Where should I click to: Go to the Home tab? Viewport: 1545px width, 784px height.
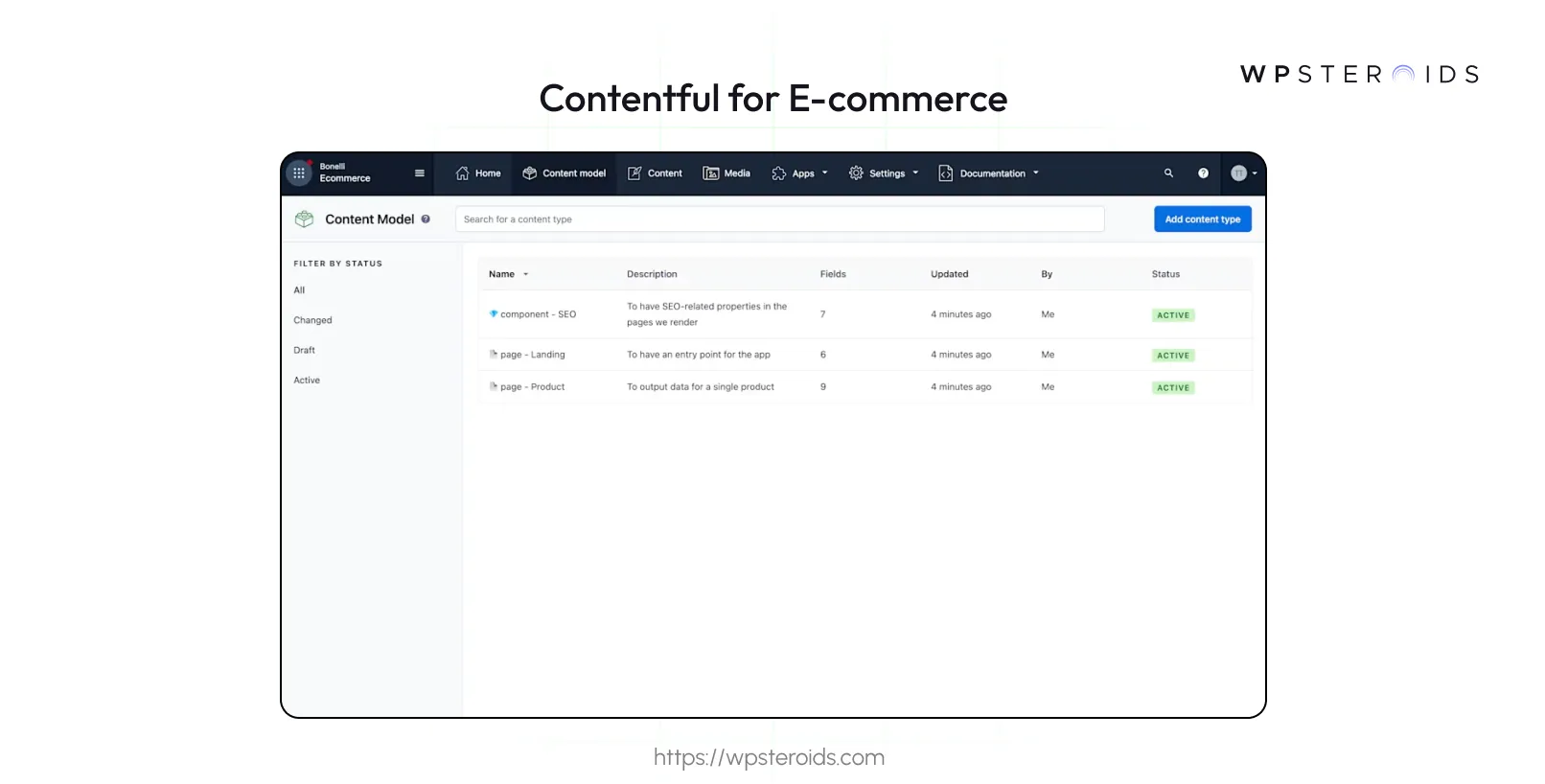[478, 173]
